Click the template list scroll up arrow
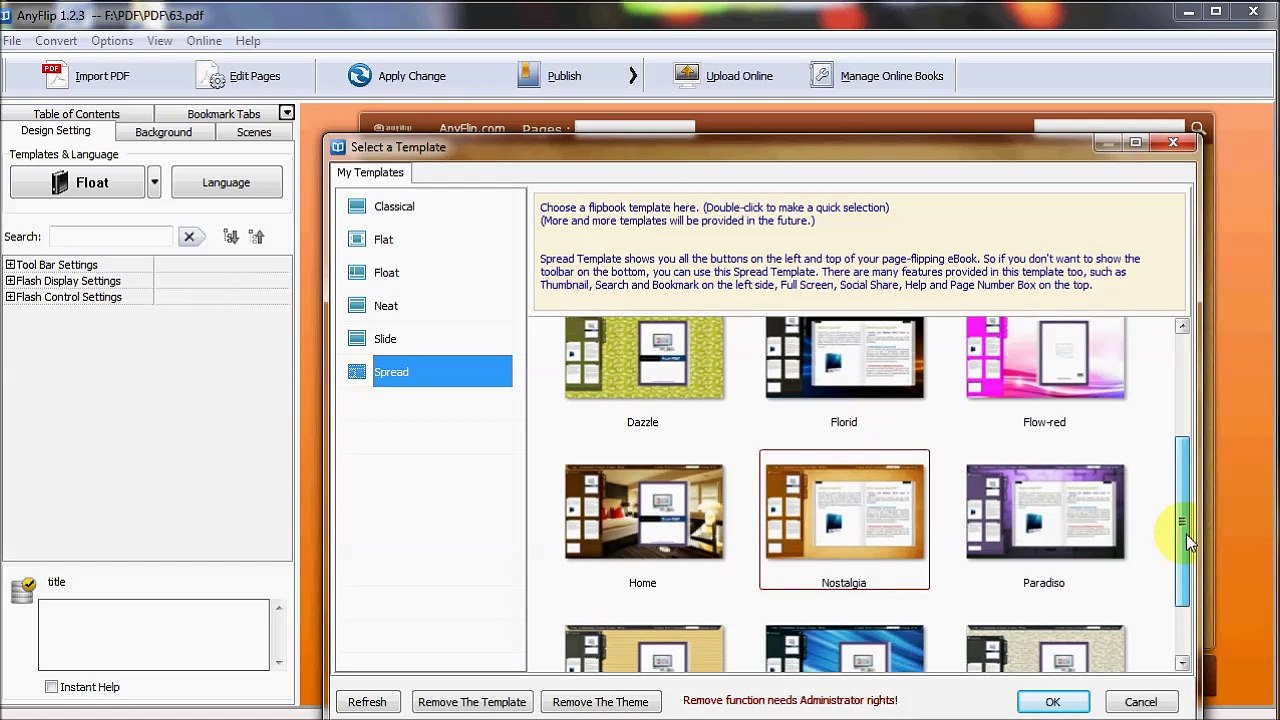The width and height of the screenshot is (1280, 720). tap(1182, 326)
